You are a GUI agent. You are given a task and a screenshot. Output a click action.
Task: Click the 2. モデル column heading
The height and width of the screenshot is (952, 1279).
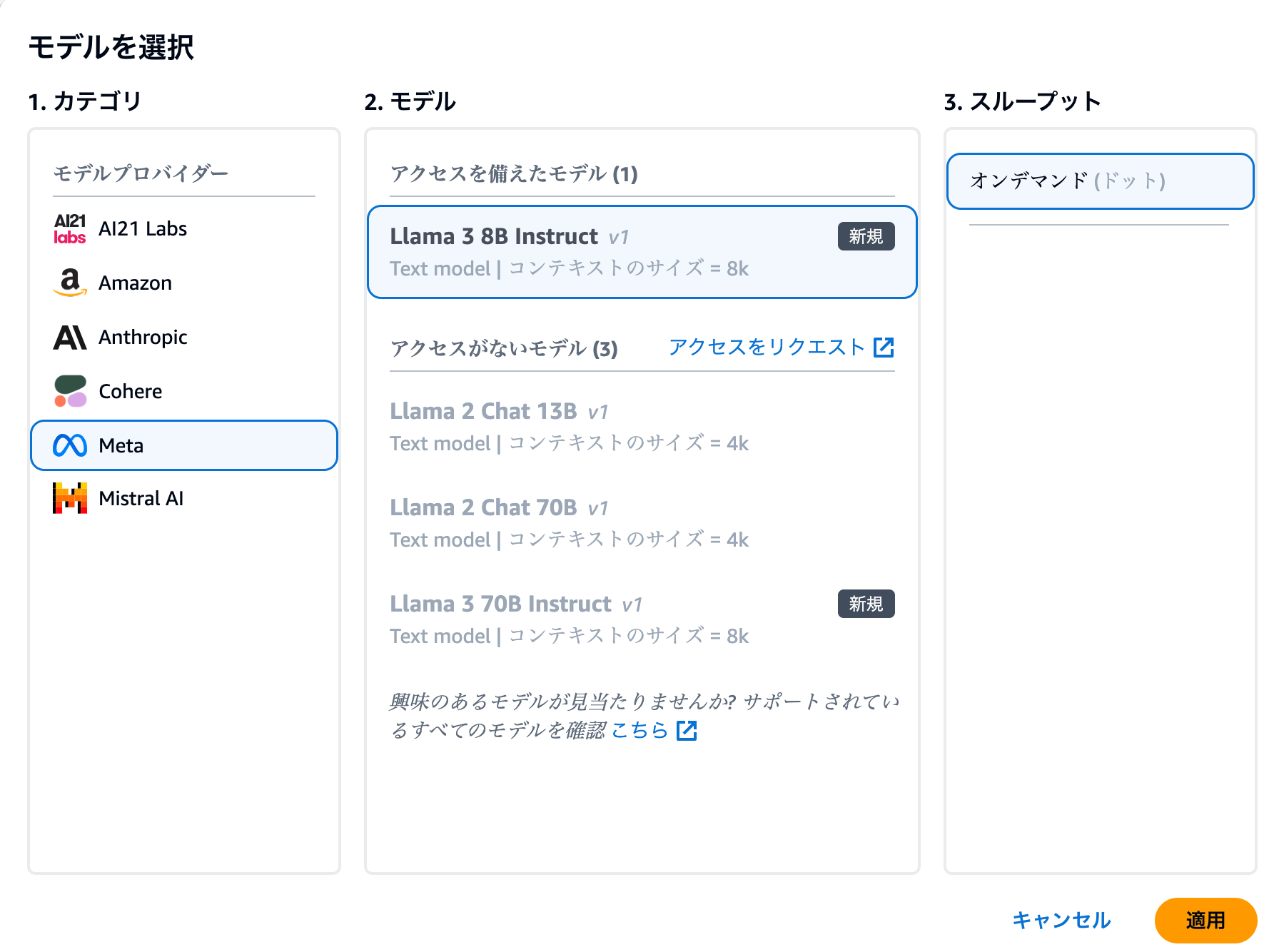pyautogui.click(x=410, y=101)
